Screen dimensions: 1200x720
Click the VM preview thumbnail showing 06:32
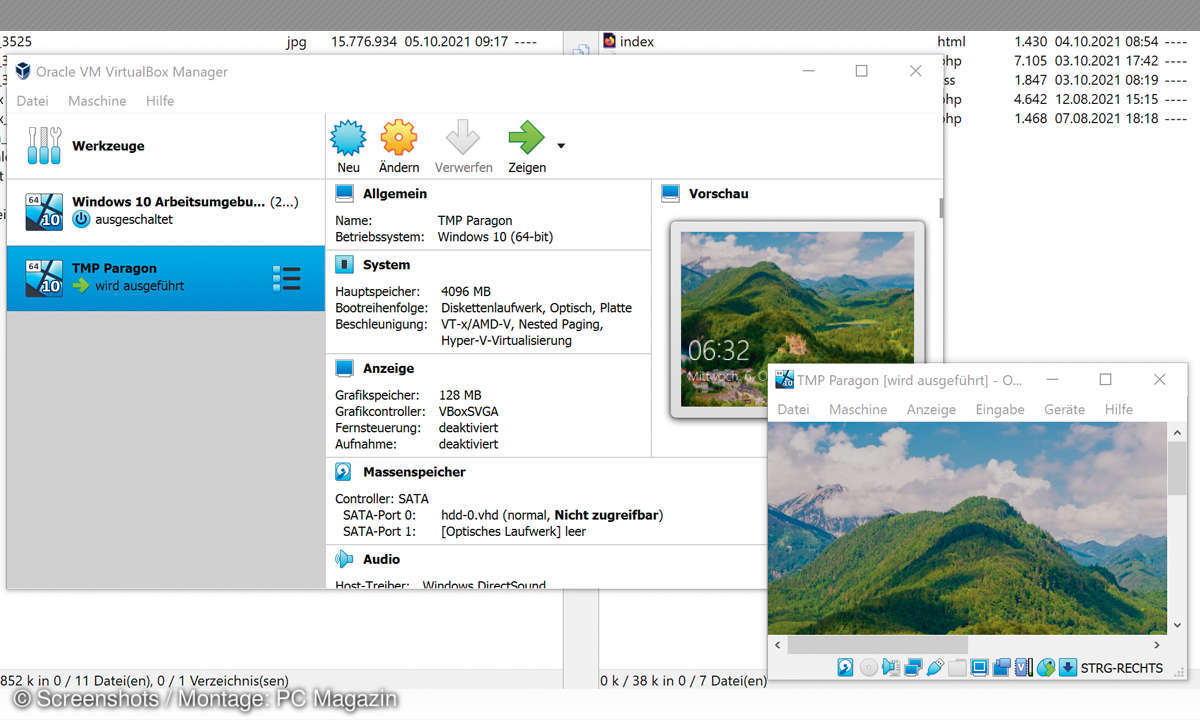[797, 319]
